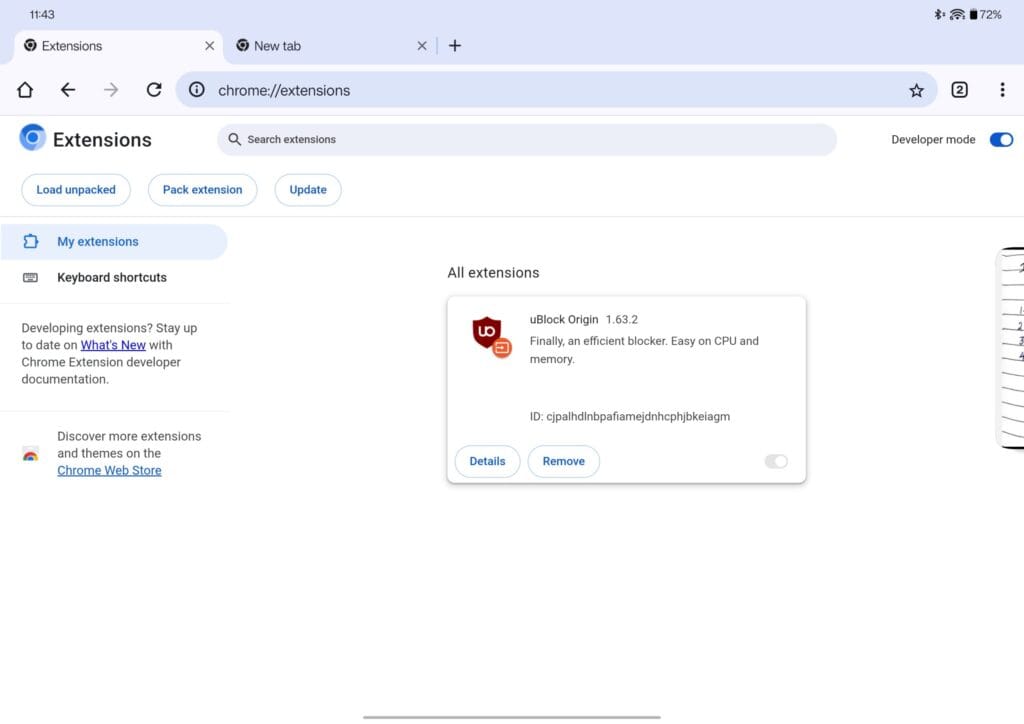Tap the Wi-Fi status icon

(x=957, y=14)
